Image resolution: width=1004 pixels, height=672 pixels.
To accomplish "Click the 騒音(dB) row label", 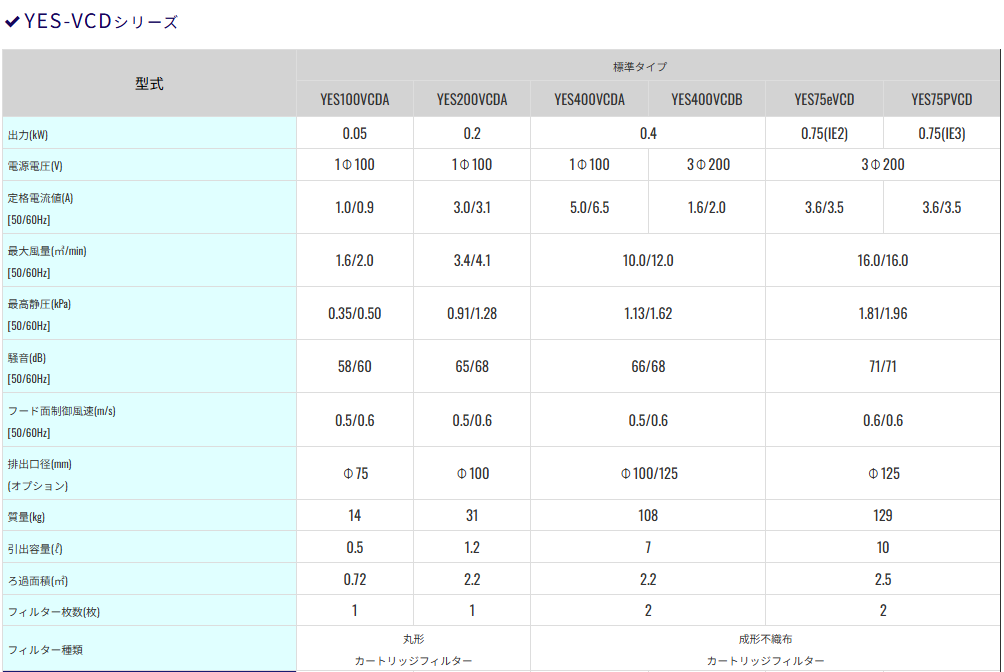I will click(x=27, y=358).
